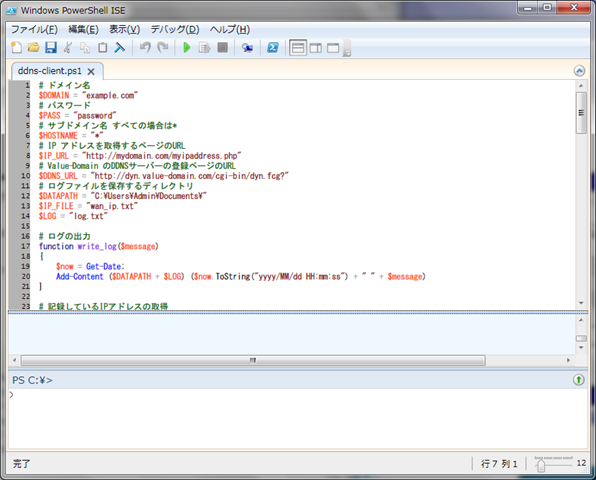Click green up arrow beside command prompt
The image size is (596, 480).
click(x=579, y=380)
